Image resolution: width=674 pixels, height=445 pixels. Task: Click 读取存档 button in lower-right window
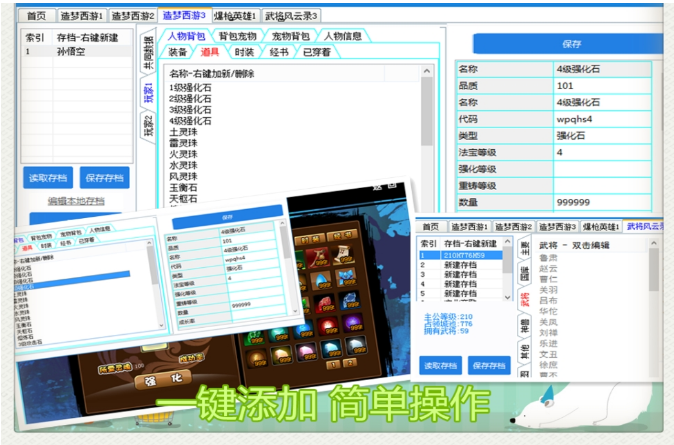click(441, 365)
